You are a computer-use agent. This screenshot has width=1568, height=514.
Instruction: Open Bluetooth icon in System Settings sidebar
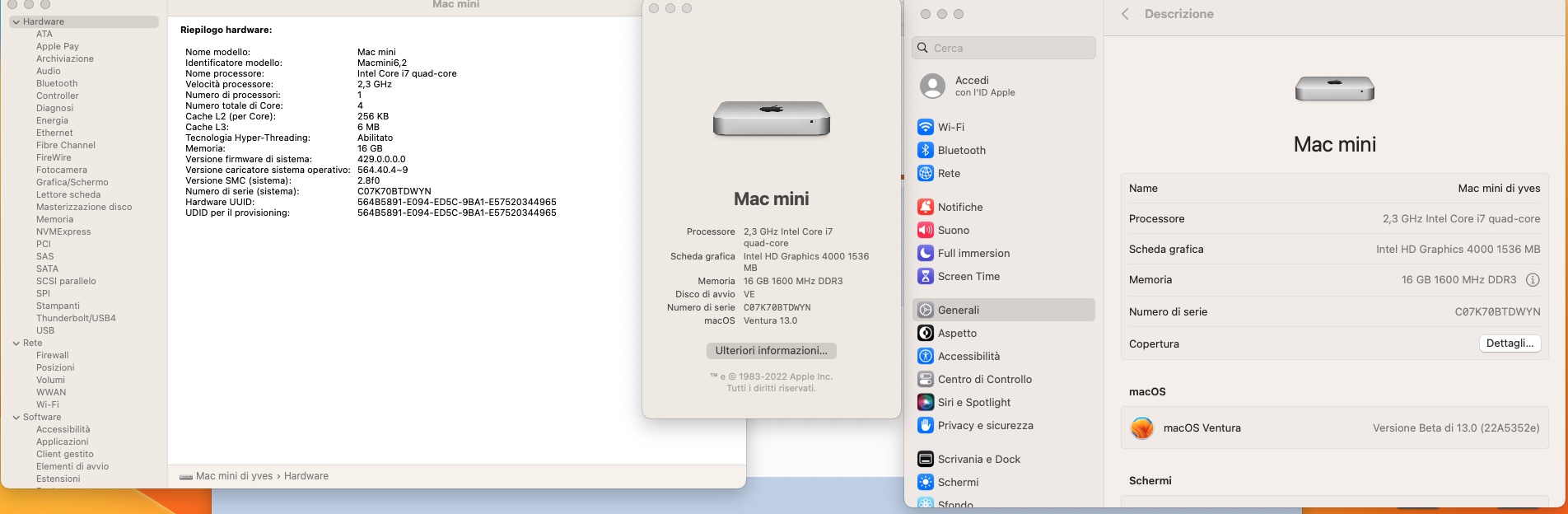926,150
